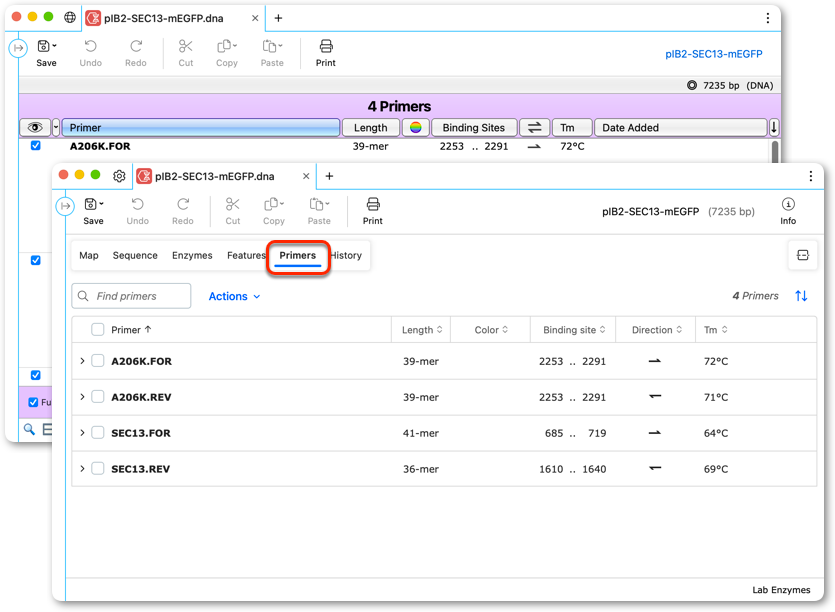
Task: Select the Primers tab
Action: pyautogui.click(x=298, y=255)
